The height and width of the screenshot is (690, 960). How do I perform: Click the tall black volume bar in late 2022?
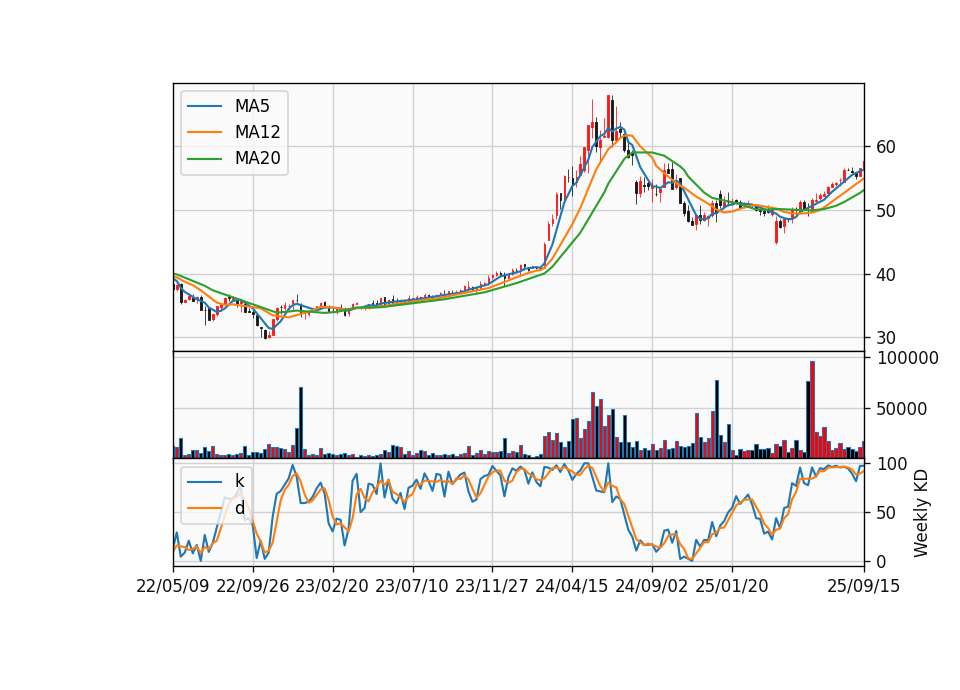coord(301,423)
